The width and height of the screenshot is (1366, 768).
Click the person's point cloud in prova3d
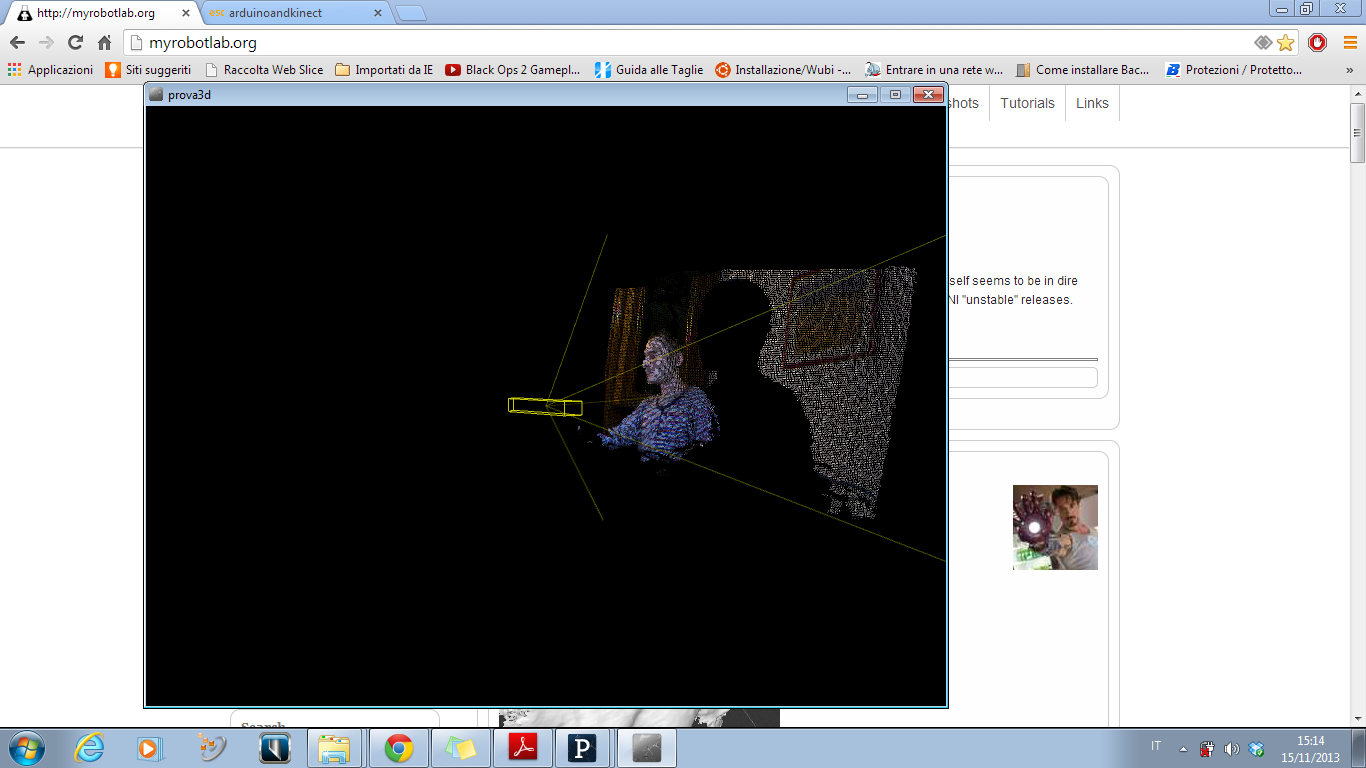[660, 400]
